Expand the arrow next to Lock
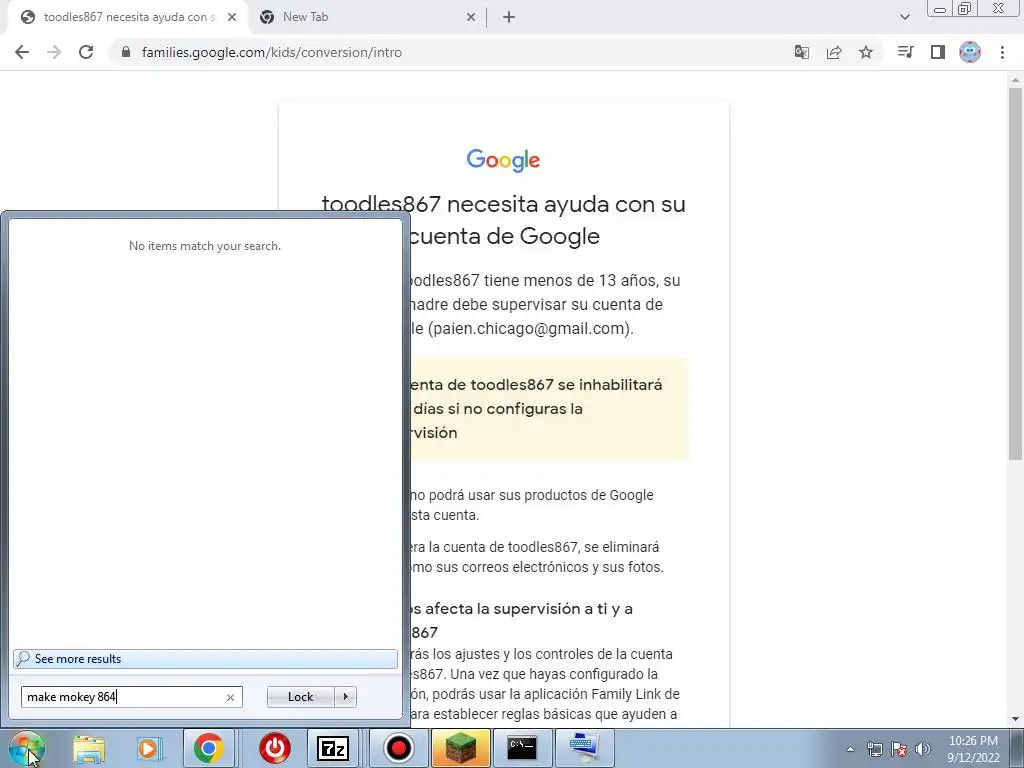This screenshot has height=768, width=1024. 345,697
